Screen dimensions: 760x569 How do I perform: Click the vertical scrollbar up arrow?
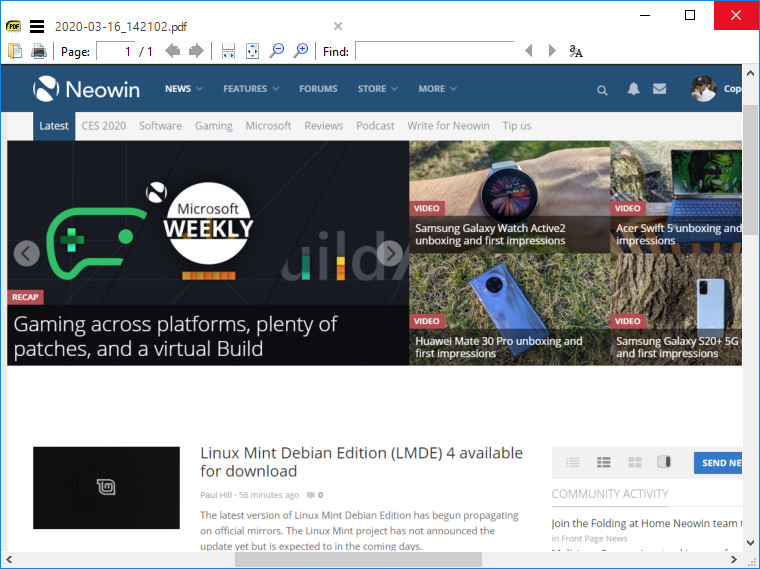750,73
